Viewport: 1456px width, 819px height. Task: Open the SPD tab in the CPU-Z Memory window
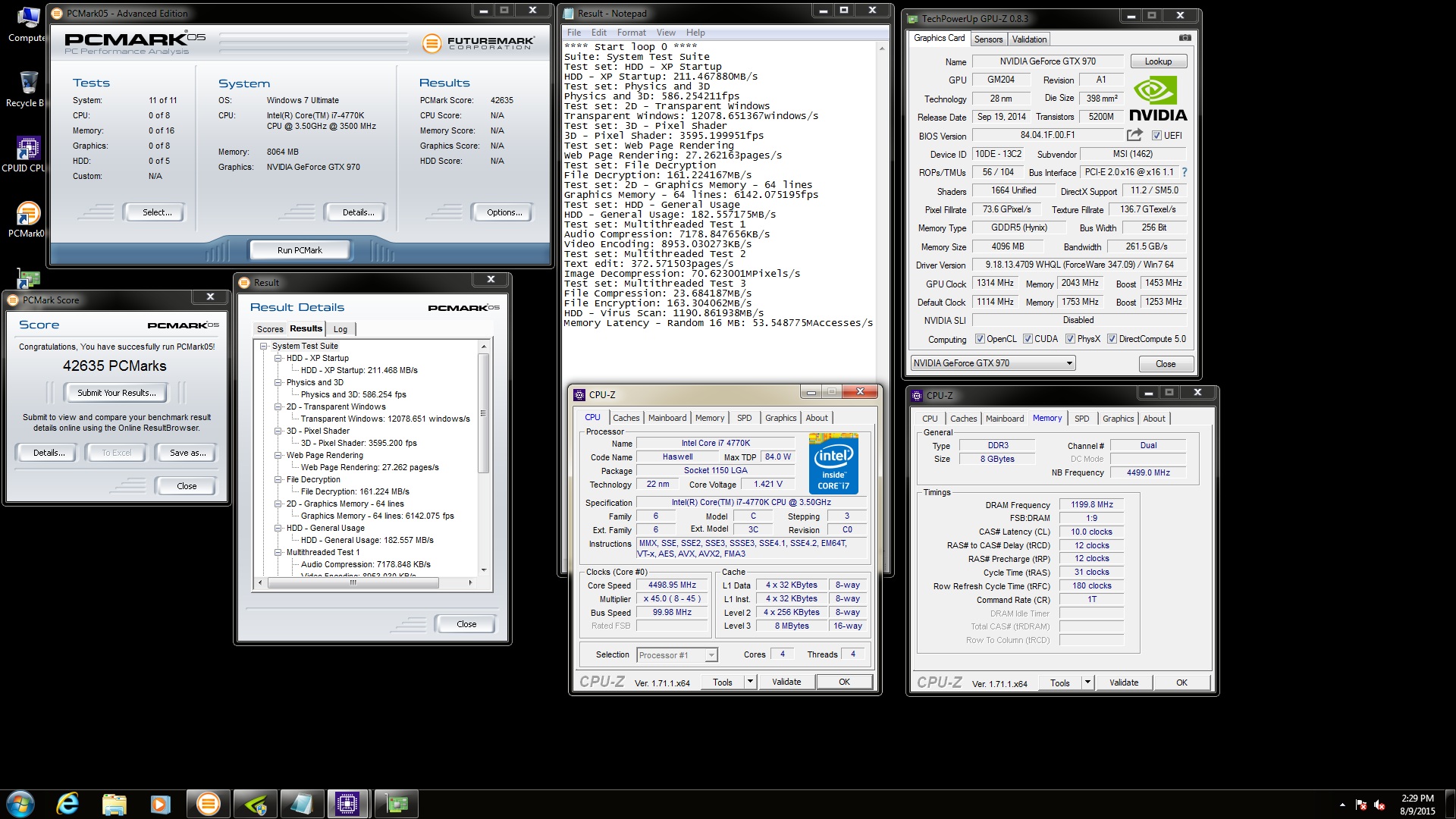(x=1082, y=419)
